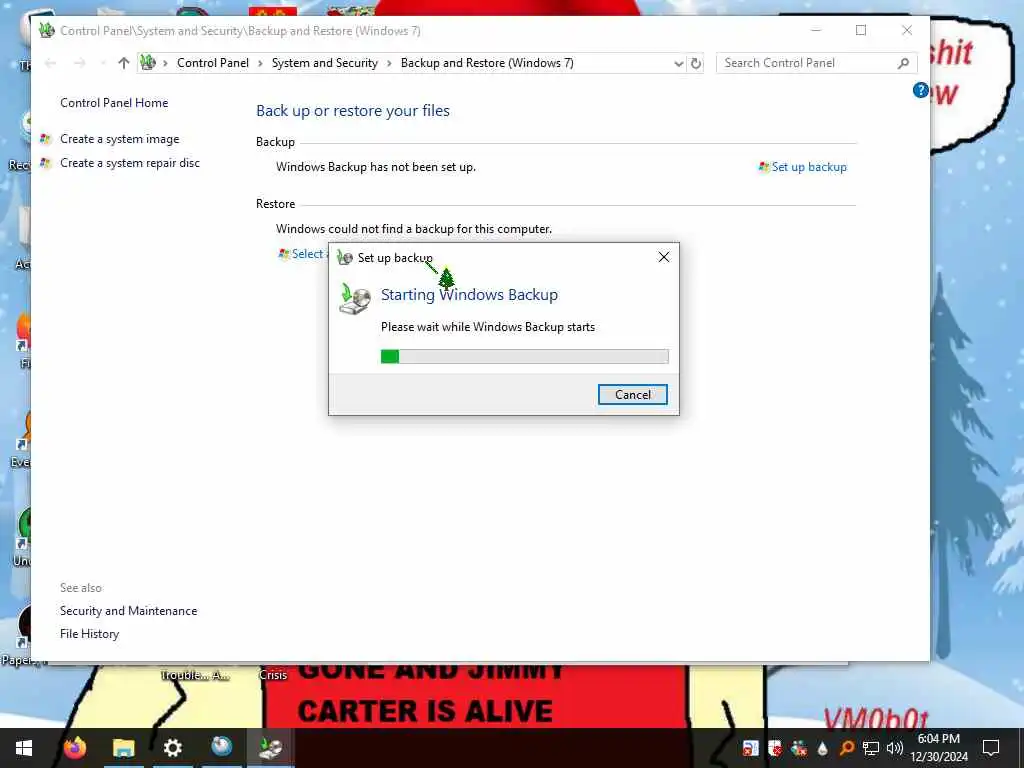The image size is (1024, 768).
Task: Click the search magnifier icon
Action: (903, 63)
